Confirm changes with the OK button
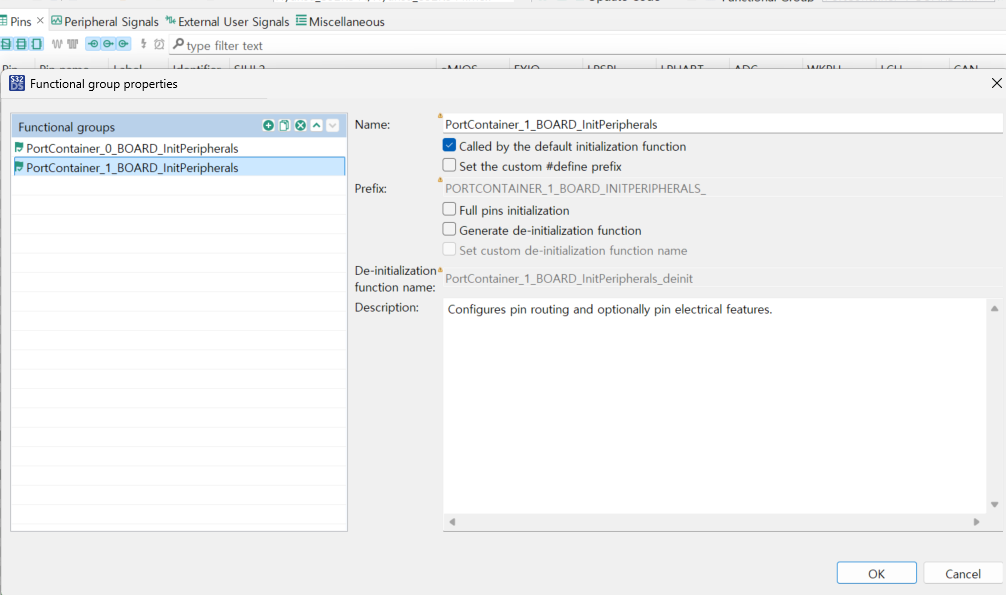Viewport: 1006px width, 595px height. click(876, 572)
